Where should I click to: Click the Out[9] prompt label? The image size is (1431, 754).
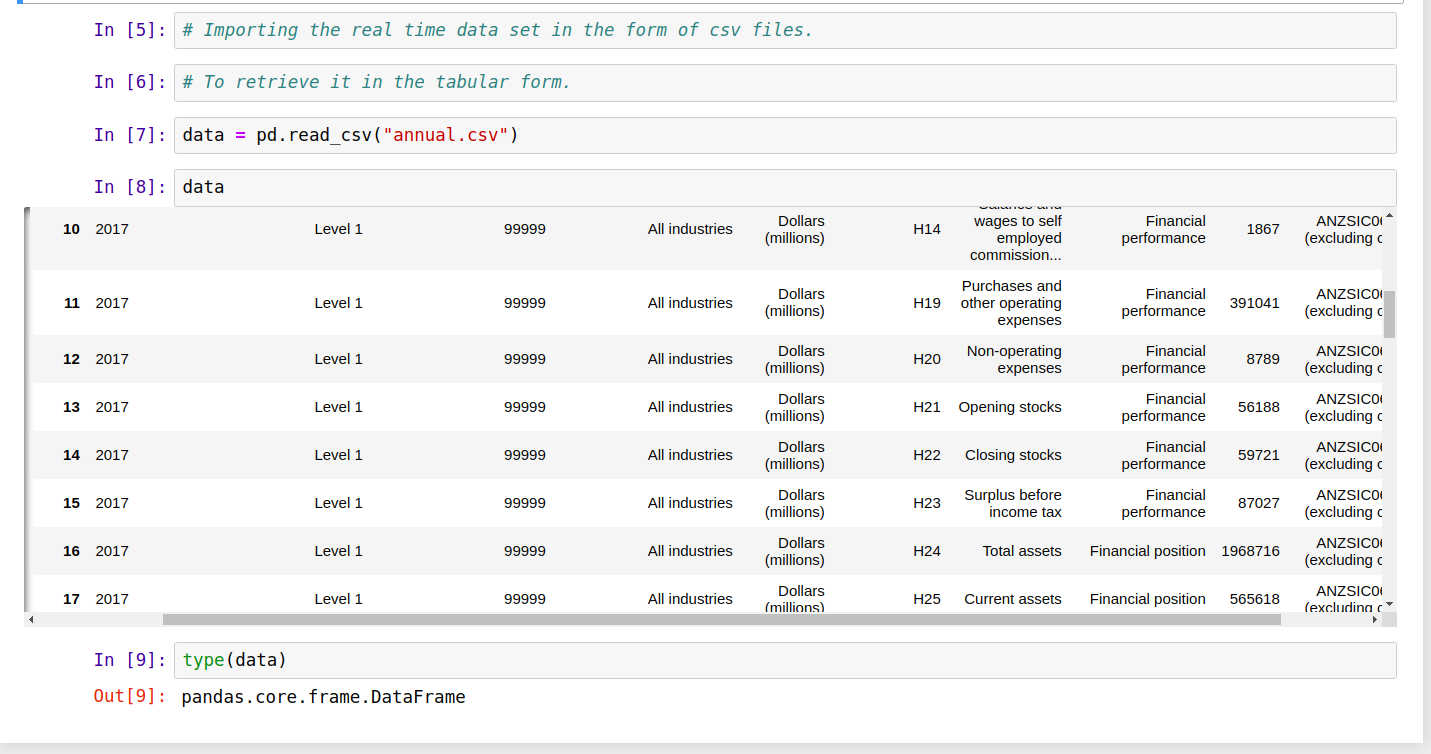pos(128,696)
